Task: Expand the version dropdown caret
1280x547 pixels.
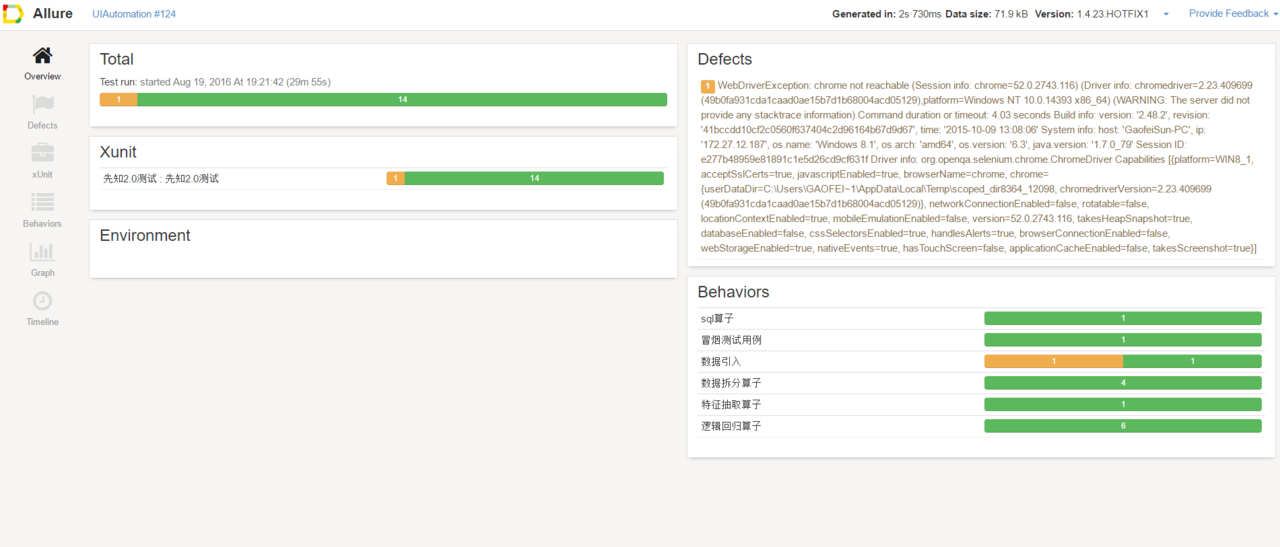Action: click(x=1166, y=15)
